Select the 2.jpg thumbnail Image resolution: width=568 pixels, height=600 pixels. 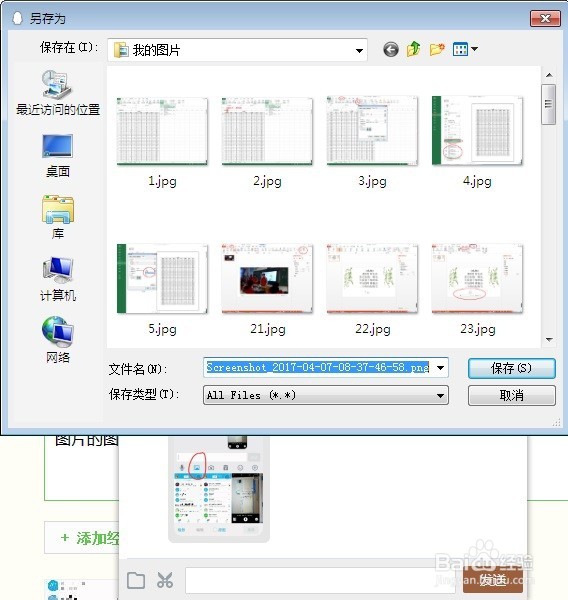pos(267,131)
